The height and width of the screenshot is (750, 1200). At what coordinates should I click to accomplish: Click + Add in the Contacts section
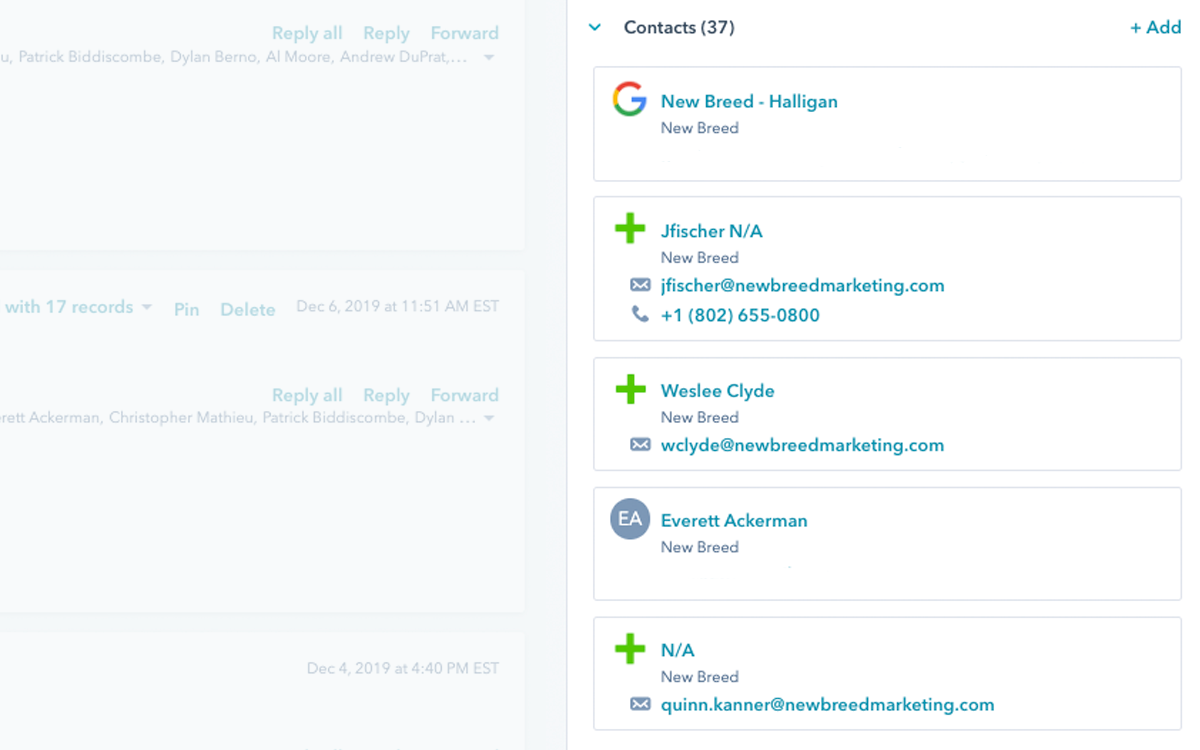[x=1155, y=28]
